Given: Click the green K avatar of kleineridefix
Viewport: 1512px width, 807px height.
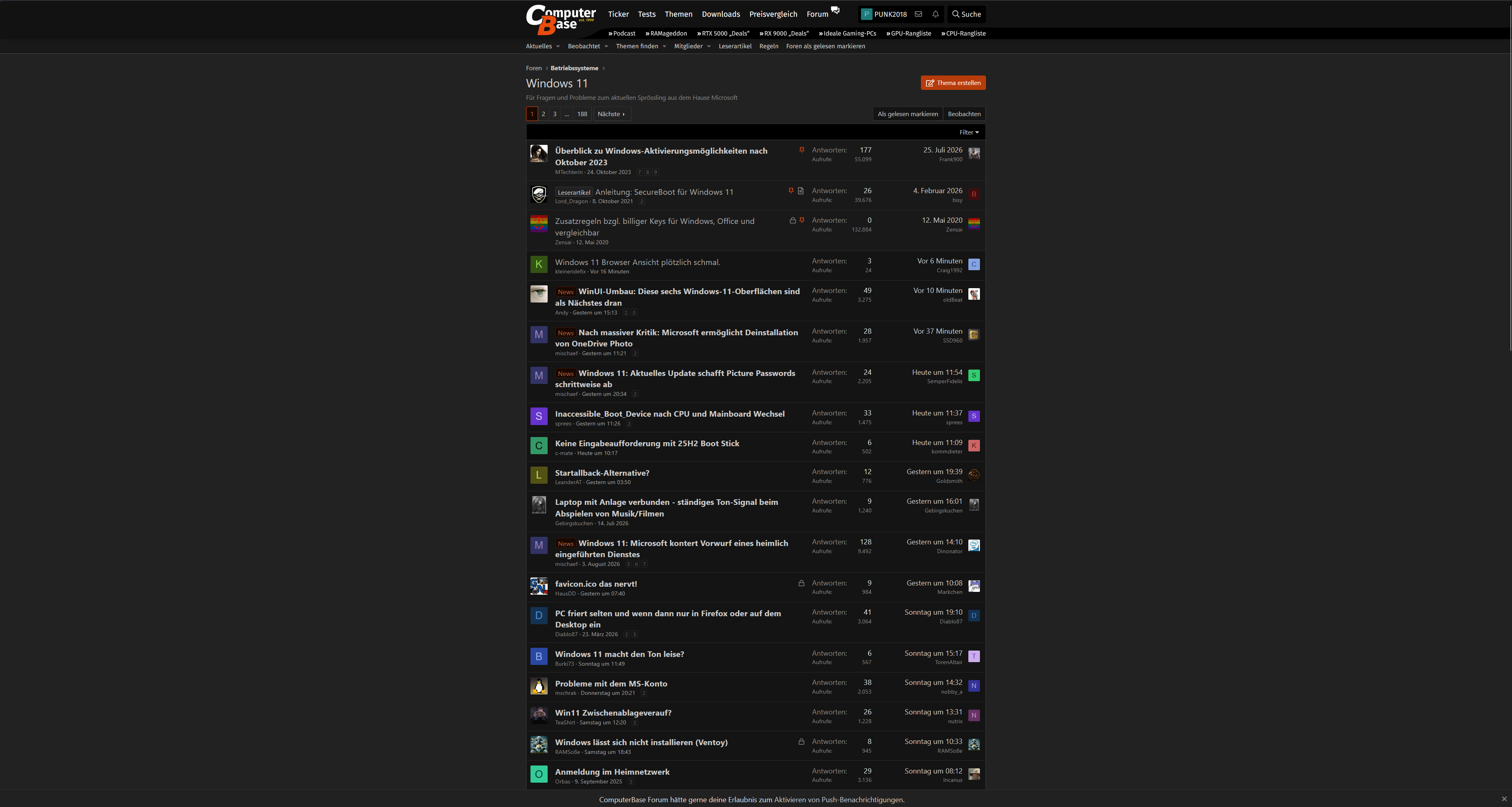Looking at the screenshot, I should (x=539, y=264).
